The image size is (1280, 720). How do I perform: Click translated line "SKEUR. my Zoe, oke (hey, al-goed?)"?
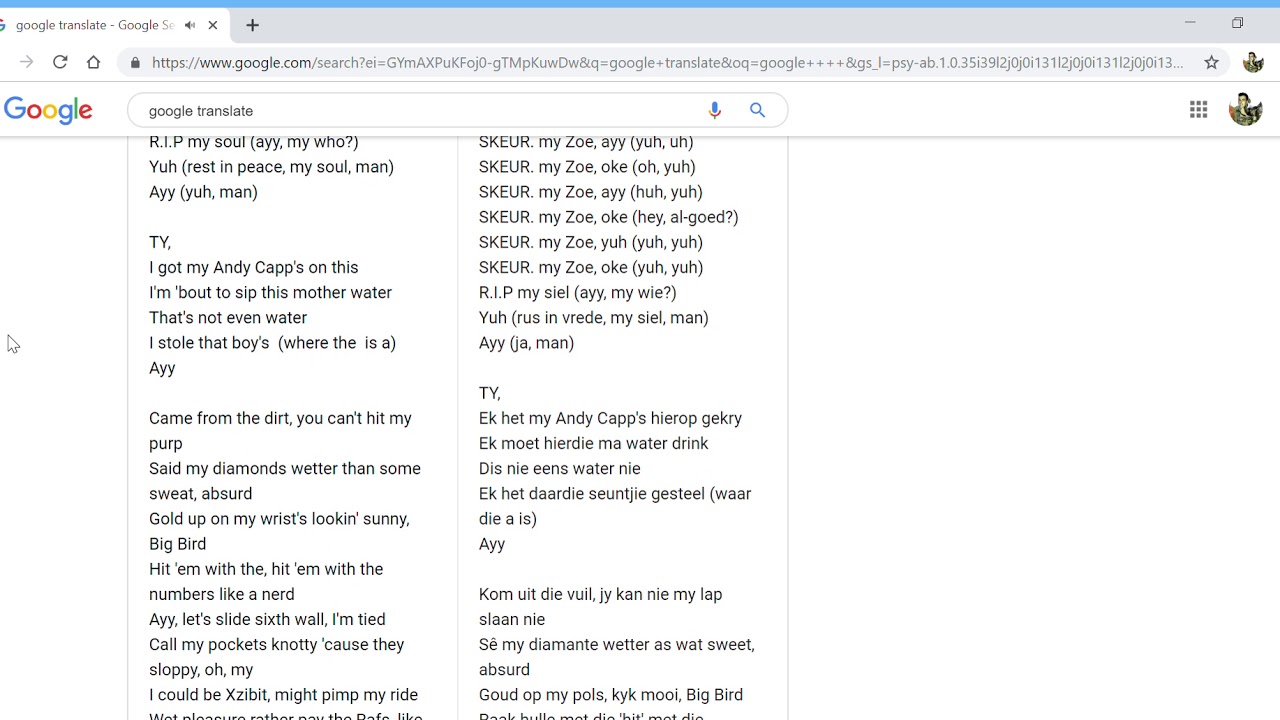[608, 217]
